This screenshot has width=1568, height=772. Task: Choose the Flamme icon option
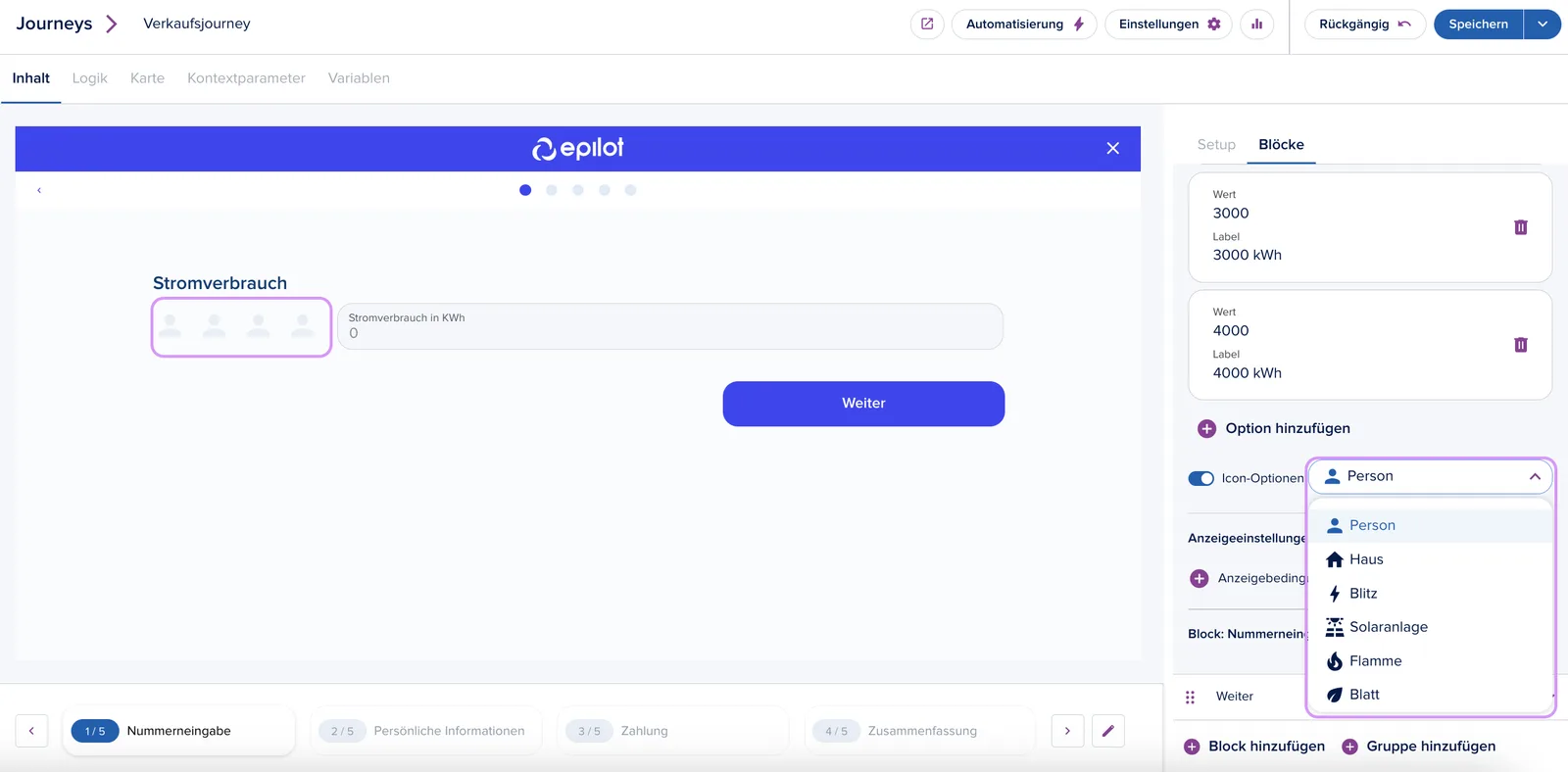[x=1431, y=661]
